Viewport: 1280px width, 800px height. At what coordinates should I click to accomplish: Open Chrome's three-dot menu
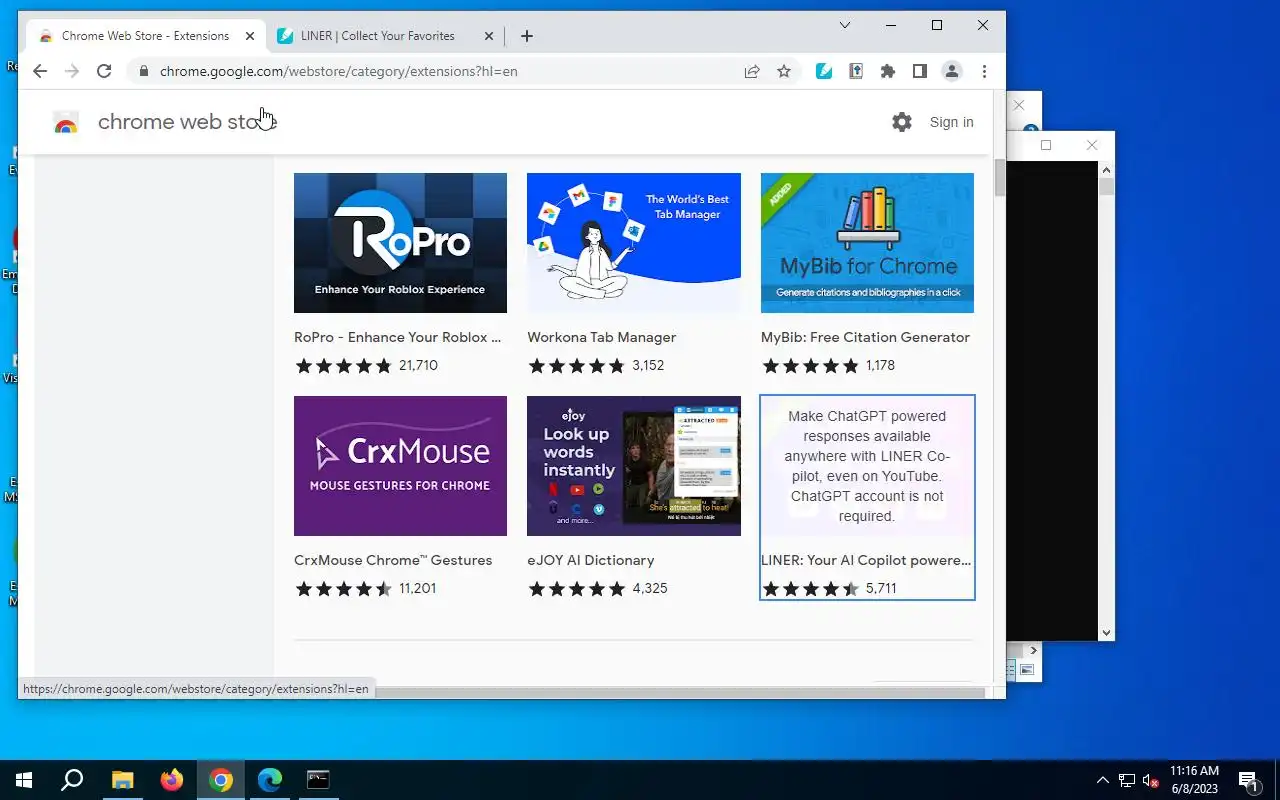tap(985, 71)
